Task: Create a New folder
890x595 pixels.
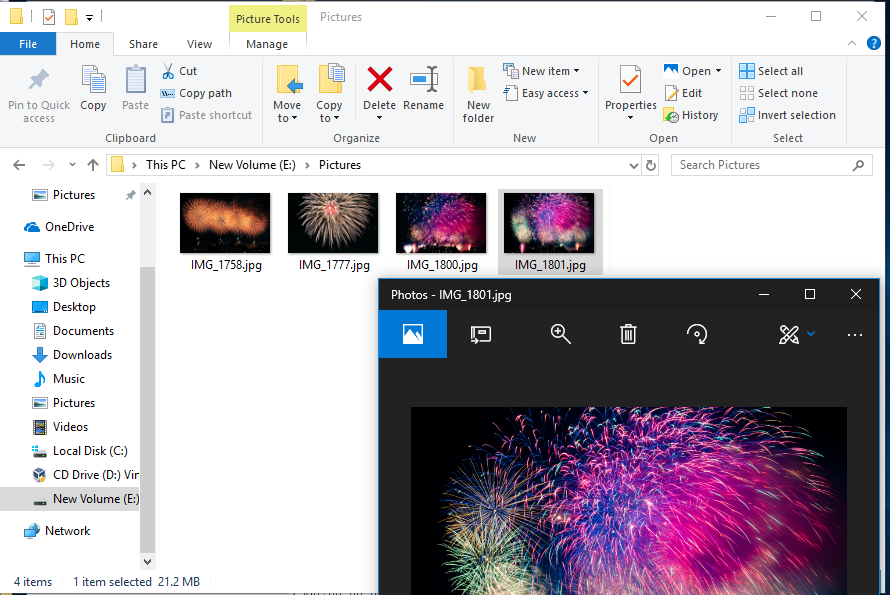Action: click(478, 94)
